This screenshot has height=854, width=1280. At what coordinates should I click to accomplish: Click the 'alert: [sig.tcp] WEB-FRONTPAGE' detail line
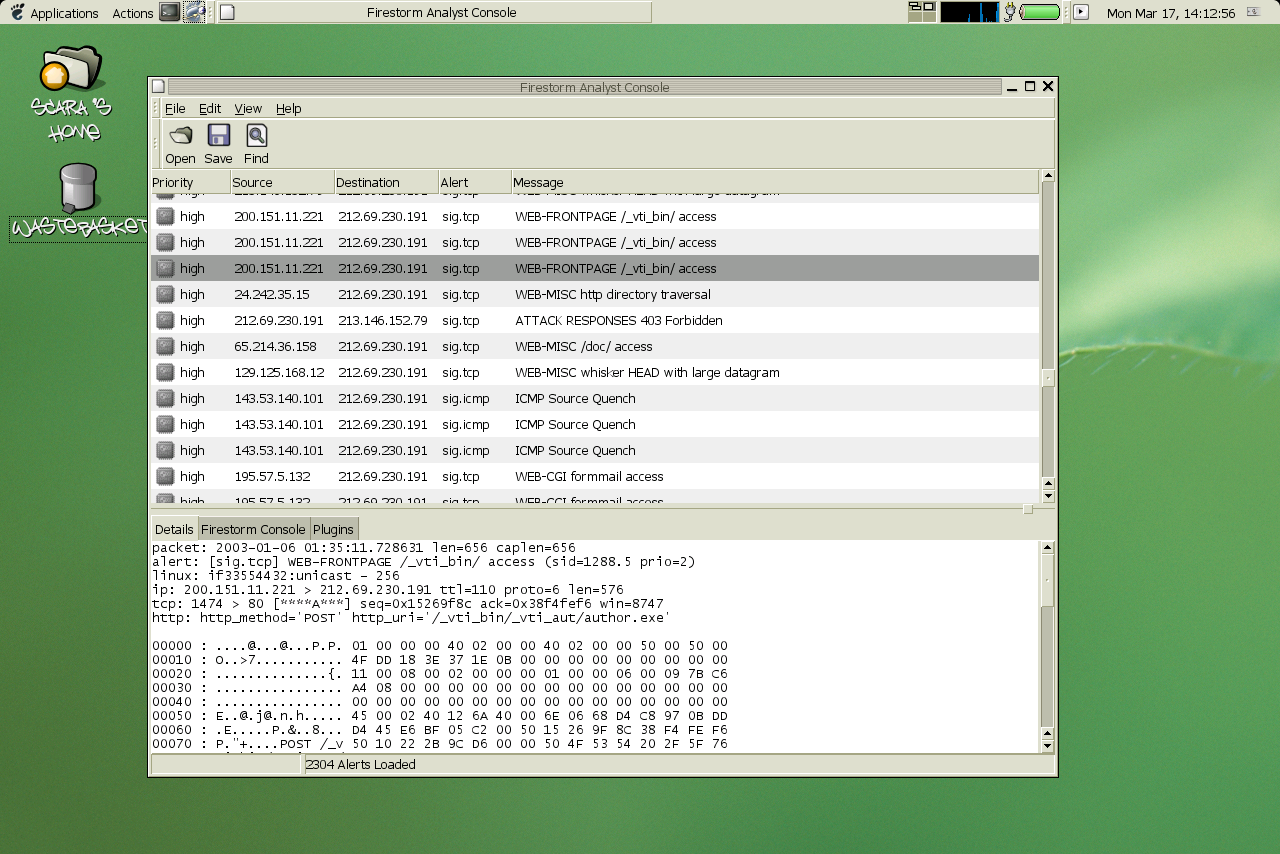(x=423, y=562)
